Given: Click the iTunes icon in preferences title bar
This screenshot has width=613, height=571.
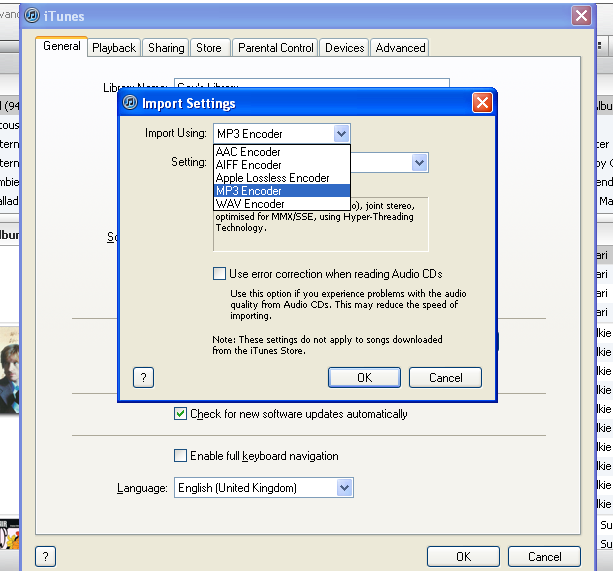Looking at the screenshot, I should (x=32, y=16).
